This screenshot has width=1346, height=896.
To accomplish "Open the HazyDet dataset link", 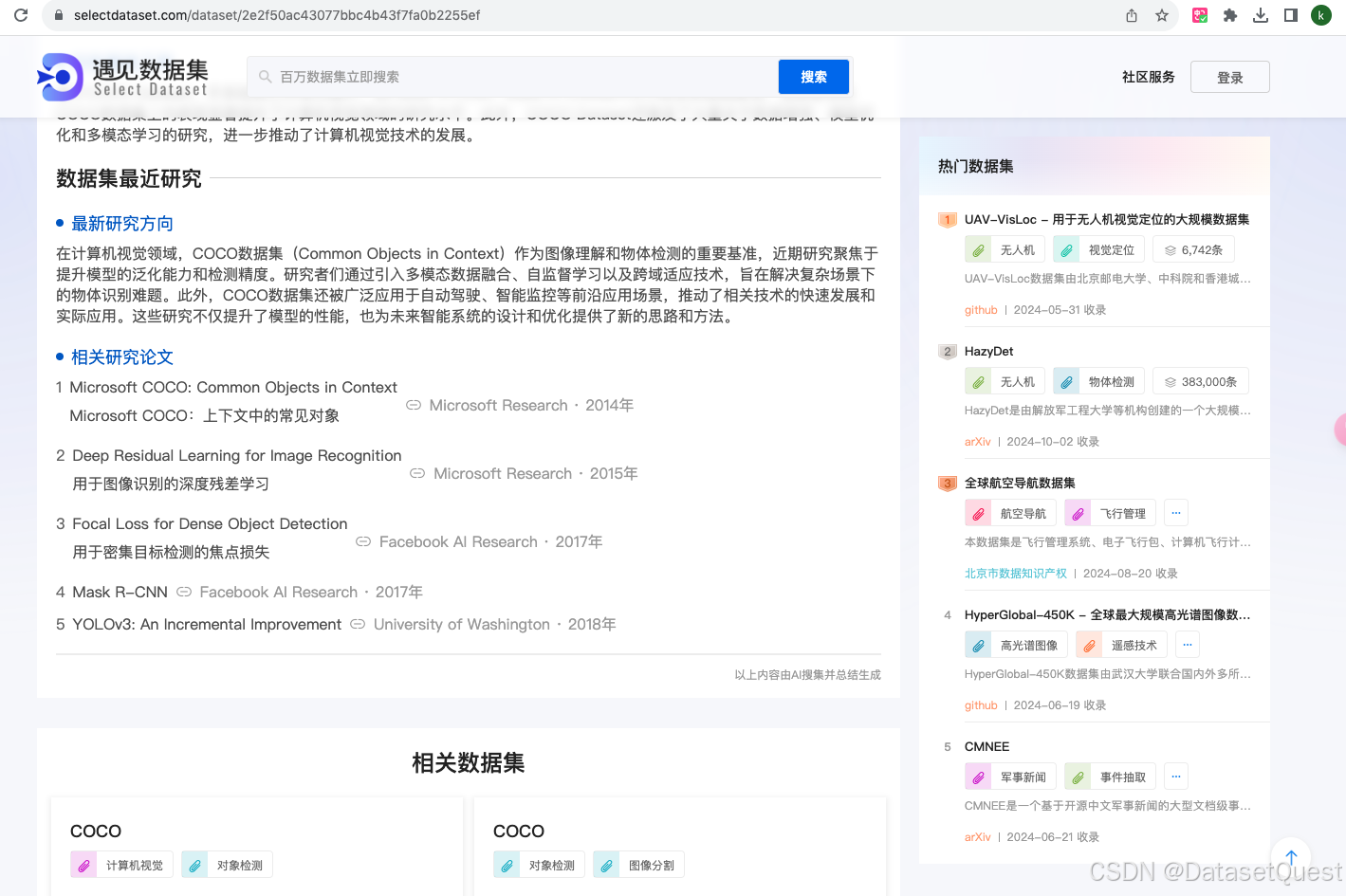I will tap(989, 351).
